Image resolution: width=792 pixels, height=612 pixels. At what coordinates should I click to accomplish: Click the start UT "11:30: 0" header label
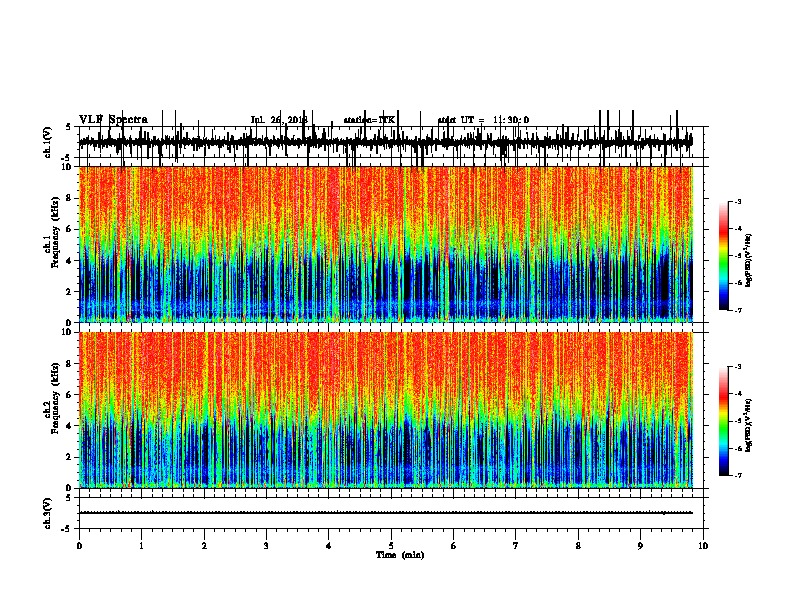[511, 120]
